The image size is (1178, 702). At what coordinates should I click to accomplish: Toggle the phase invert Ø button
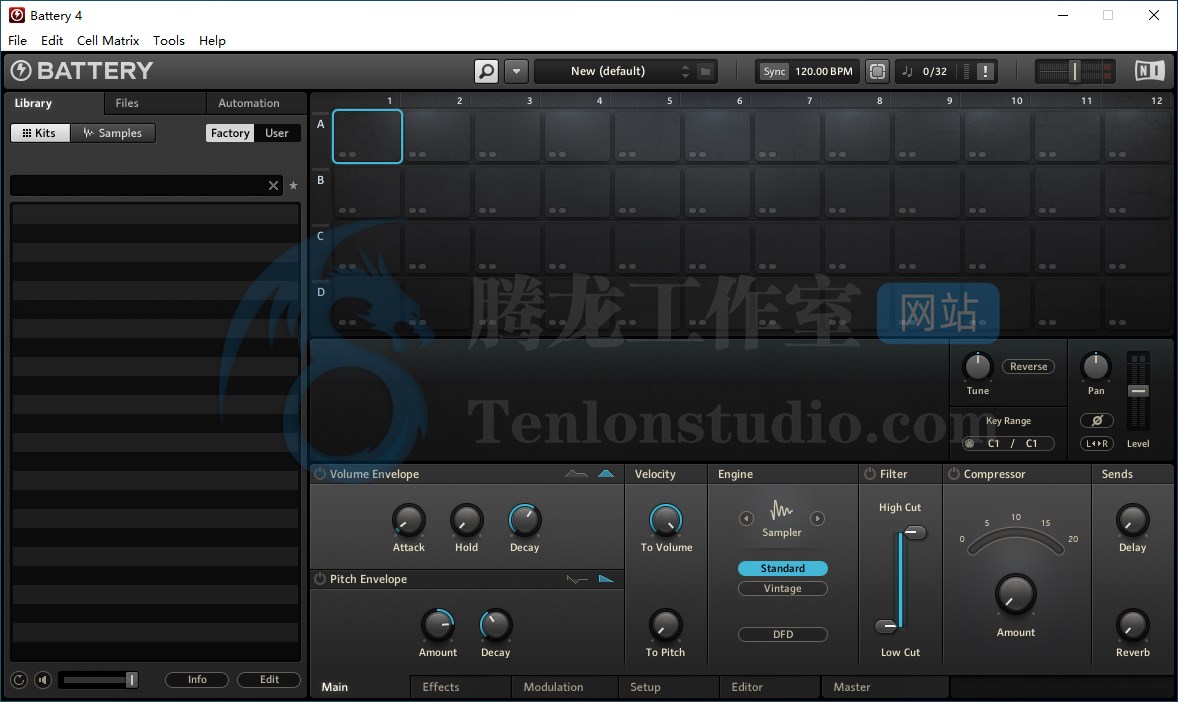point(1097,421)
